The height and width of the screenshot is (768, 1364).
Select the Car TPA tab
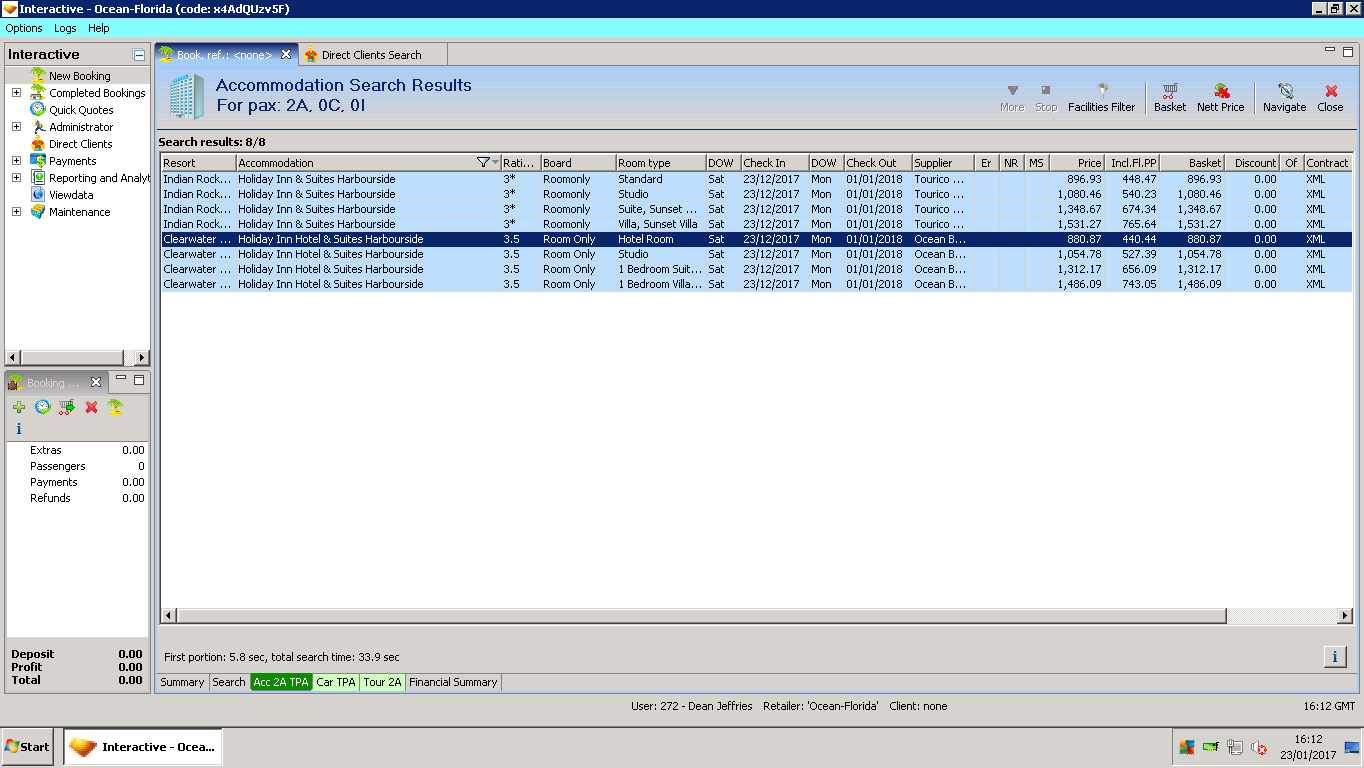336,682
